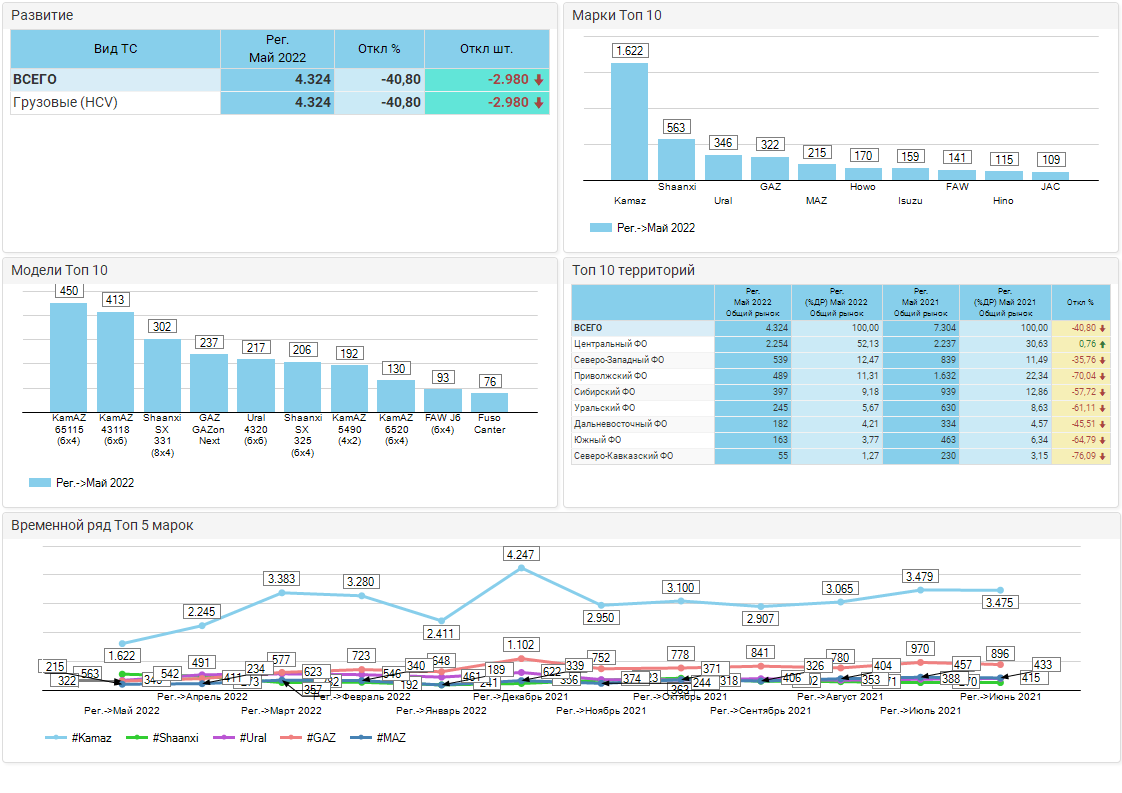Viewport: 1122px width, 793px height.
Task: Click the Fuso Canter bar in models chart
Action: point(489,402)
